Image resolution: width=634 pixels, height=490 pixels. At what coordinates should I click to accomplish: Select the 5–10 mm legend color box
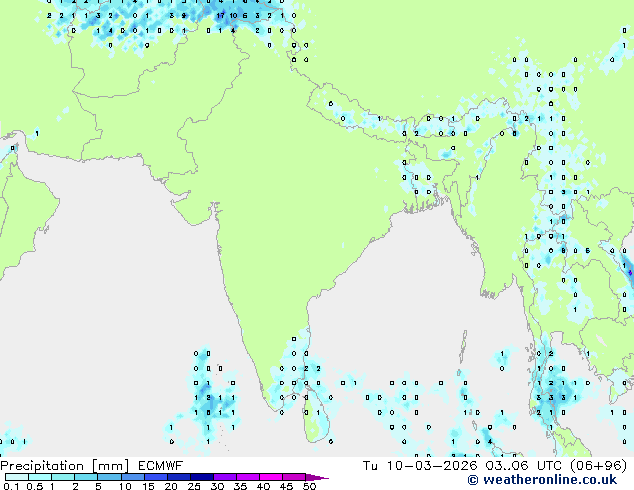point(109,477)
